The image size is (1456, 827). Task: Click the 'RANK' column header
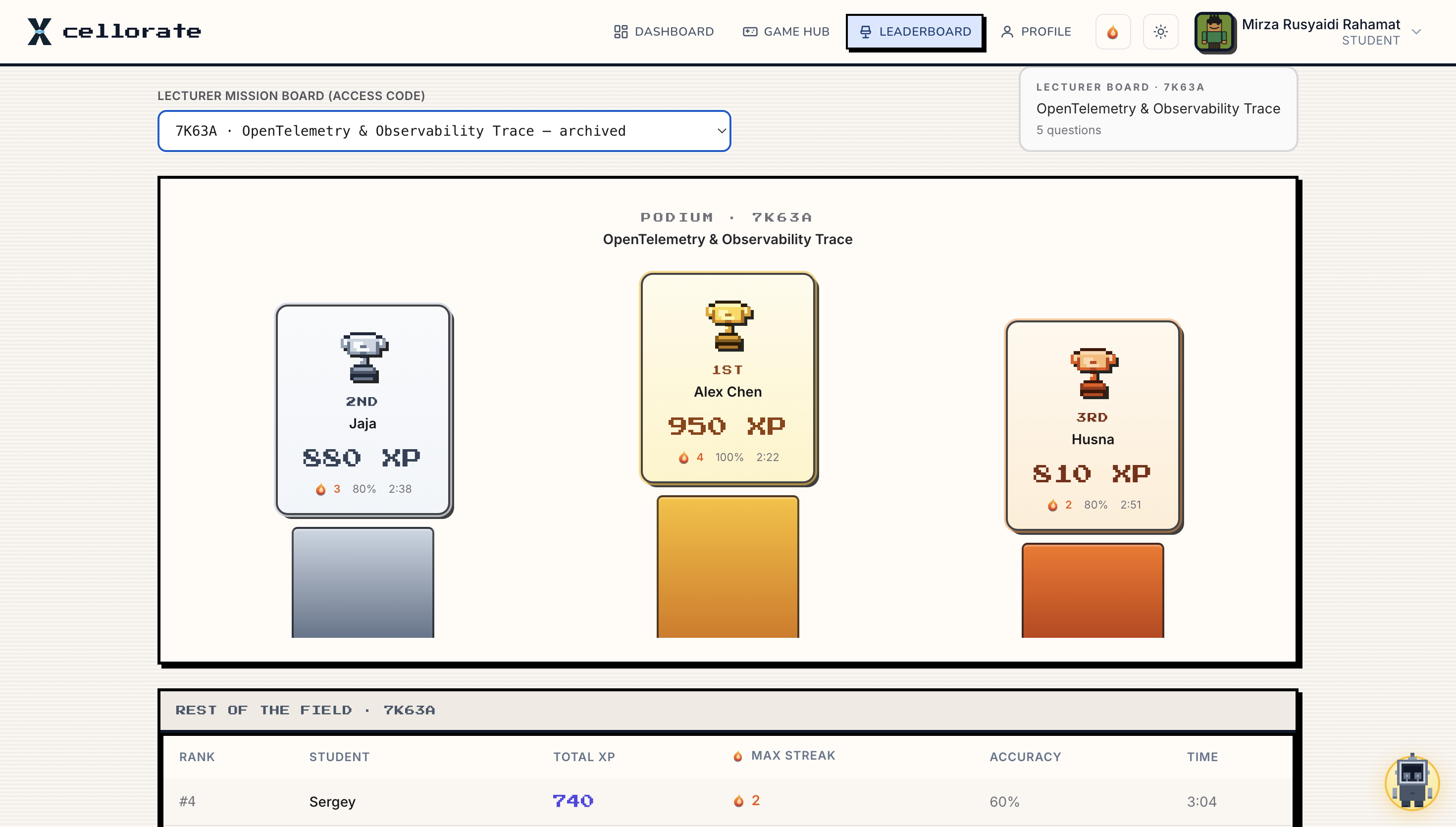[x=197, y=757]
